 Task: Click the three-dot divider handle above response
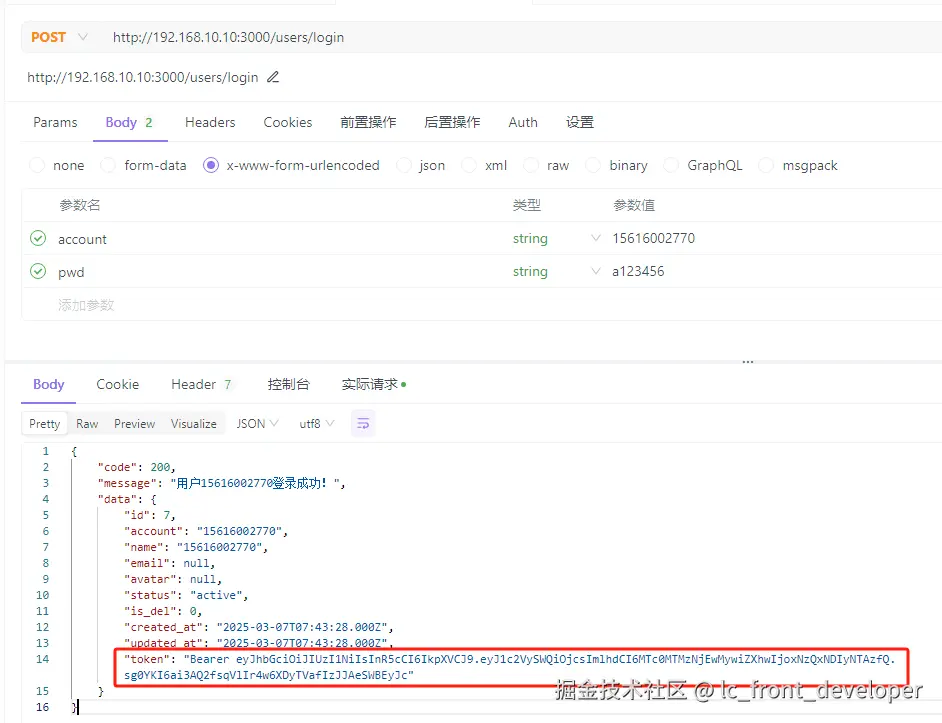(x=747, y=362)
